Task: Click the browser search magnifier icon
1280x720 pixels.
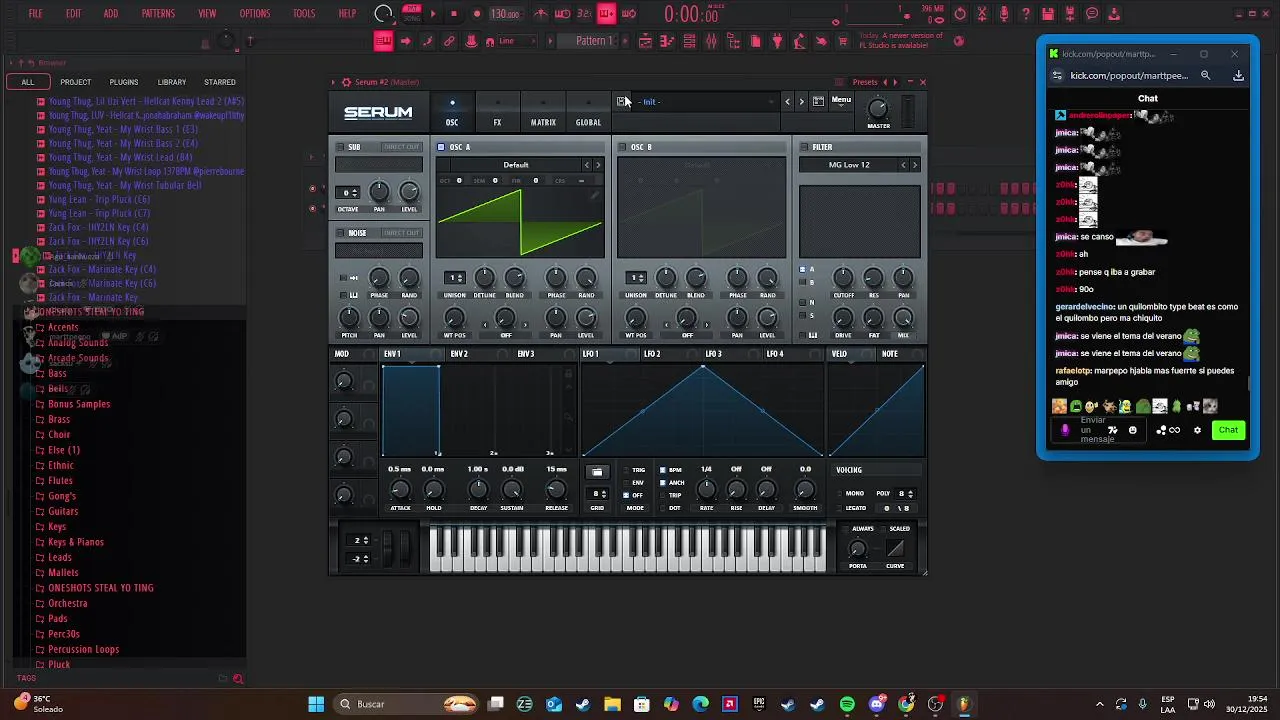Action: click(238, 679)
